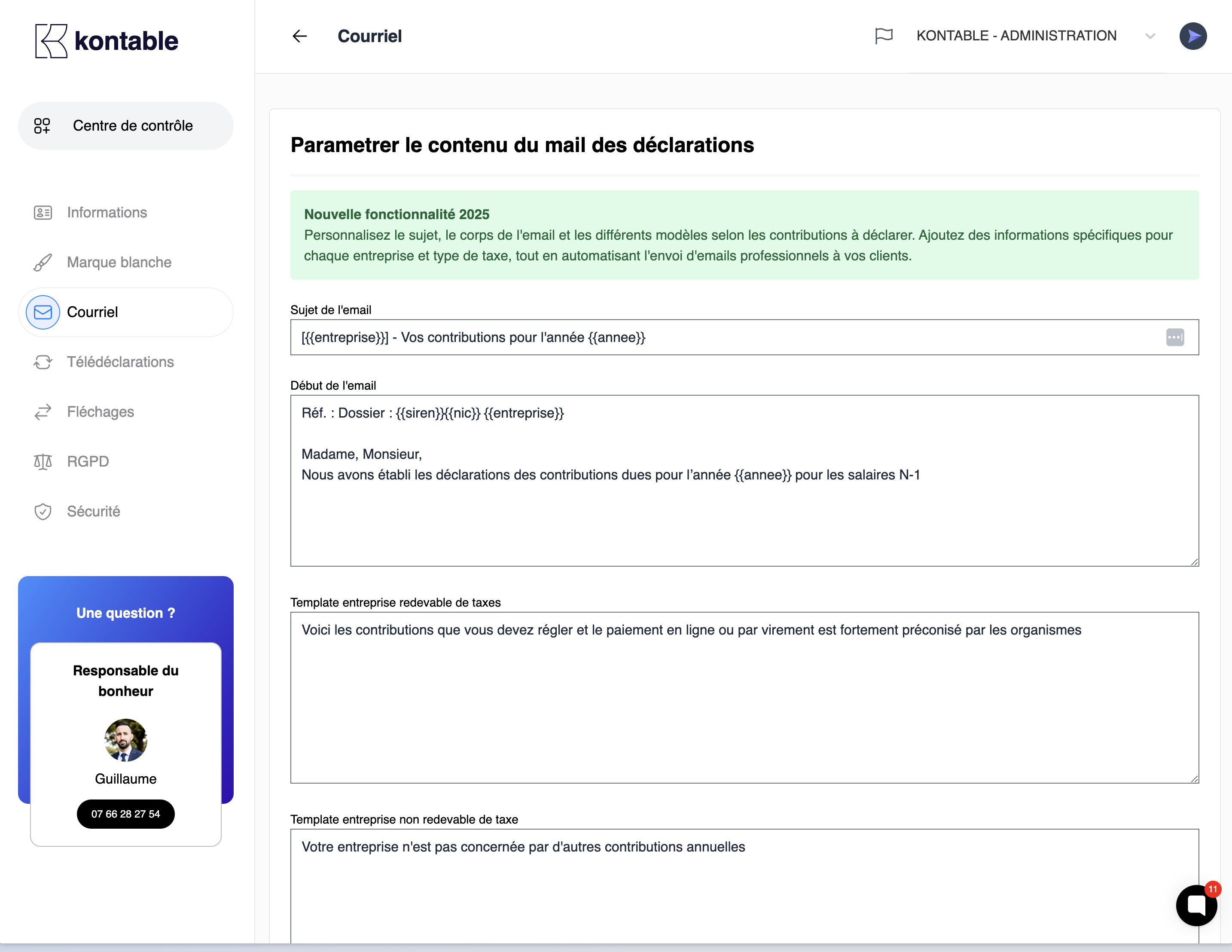Go to Marque blanche section

click(119, 262)
